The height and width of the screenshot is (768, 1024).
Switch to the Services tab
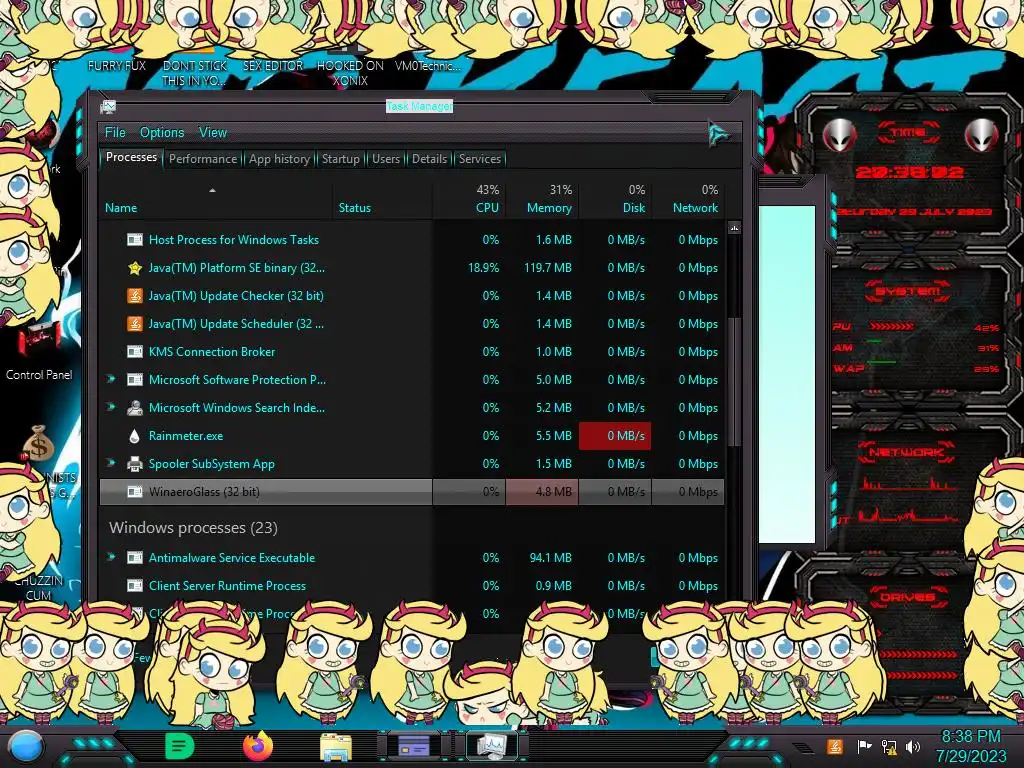[x=479, y=159]
